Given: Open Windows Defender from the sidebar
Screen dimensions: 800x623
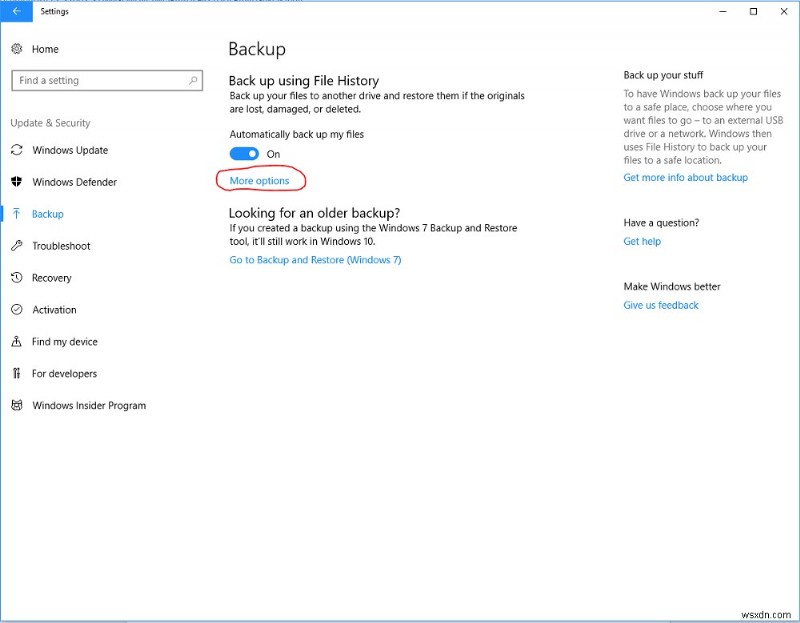Looking at the screenshot, I should pyautogui.click(x=16, y=182).
